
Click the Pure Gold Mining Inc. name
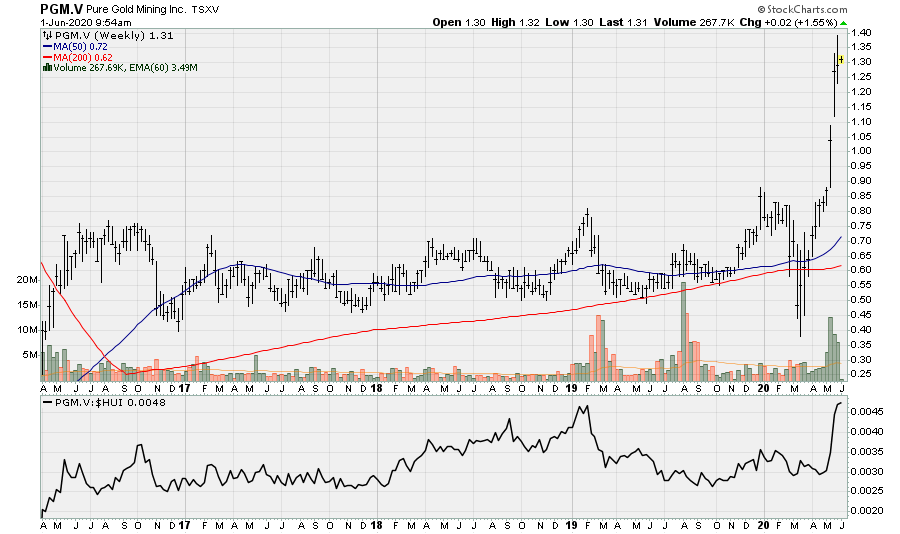135,10
